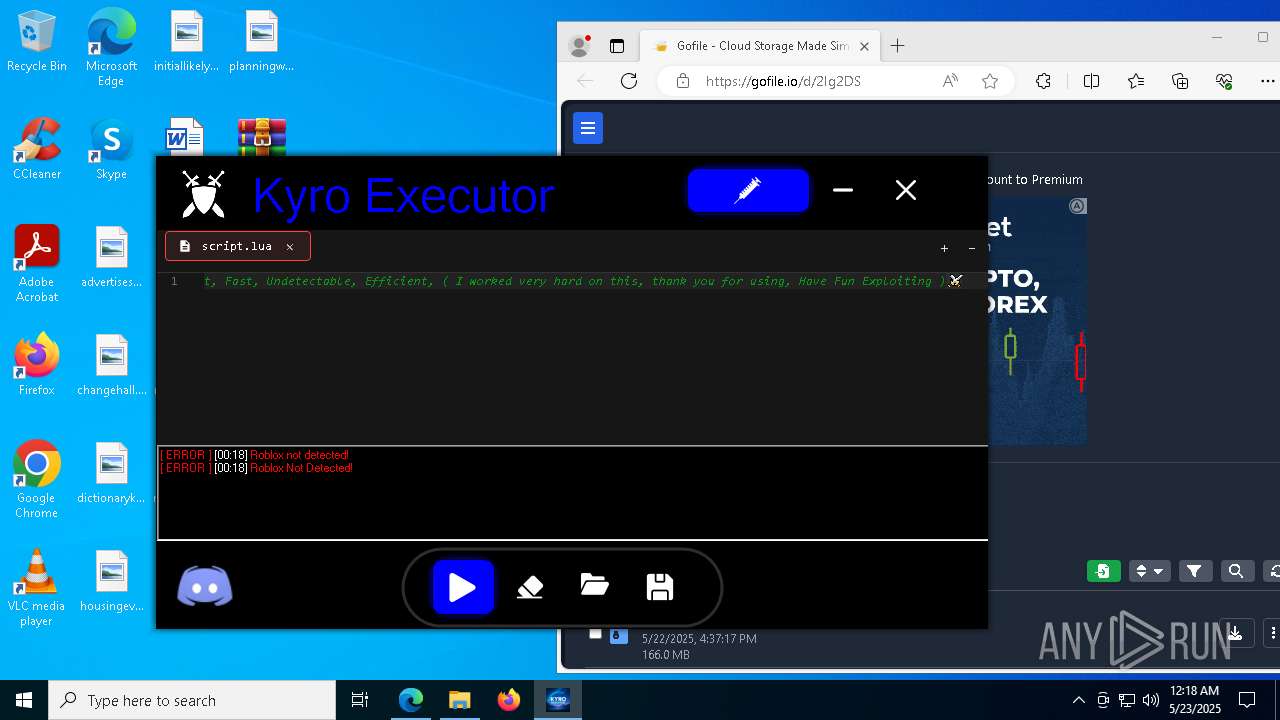The height and width of the screenshot is (720, 1280).
Task: Open Google Chrome desktop shortcut
Action: click(x=37, y=480)
